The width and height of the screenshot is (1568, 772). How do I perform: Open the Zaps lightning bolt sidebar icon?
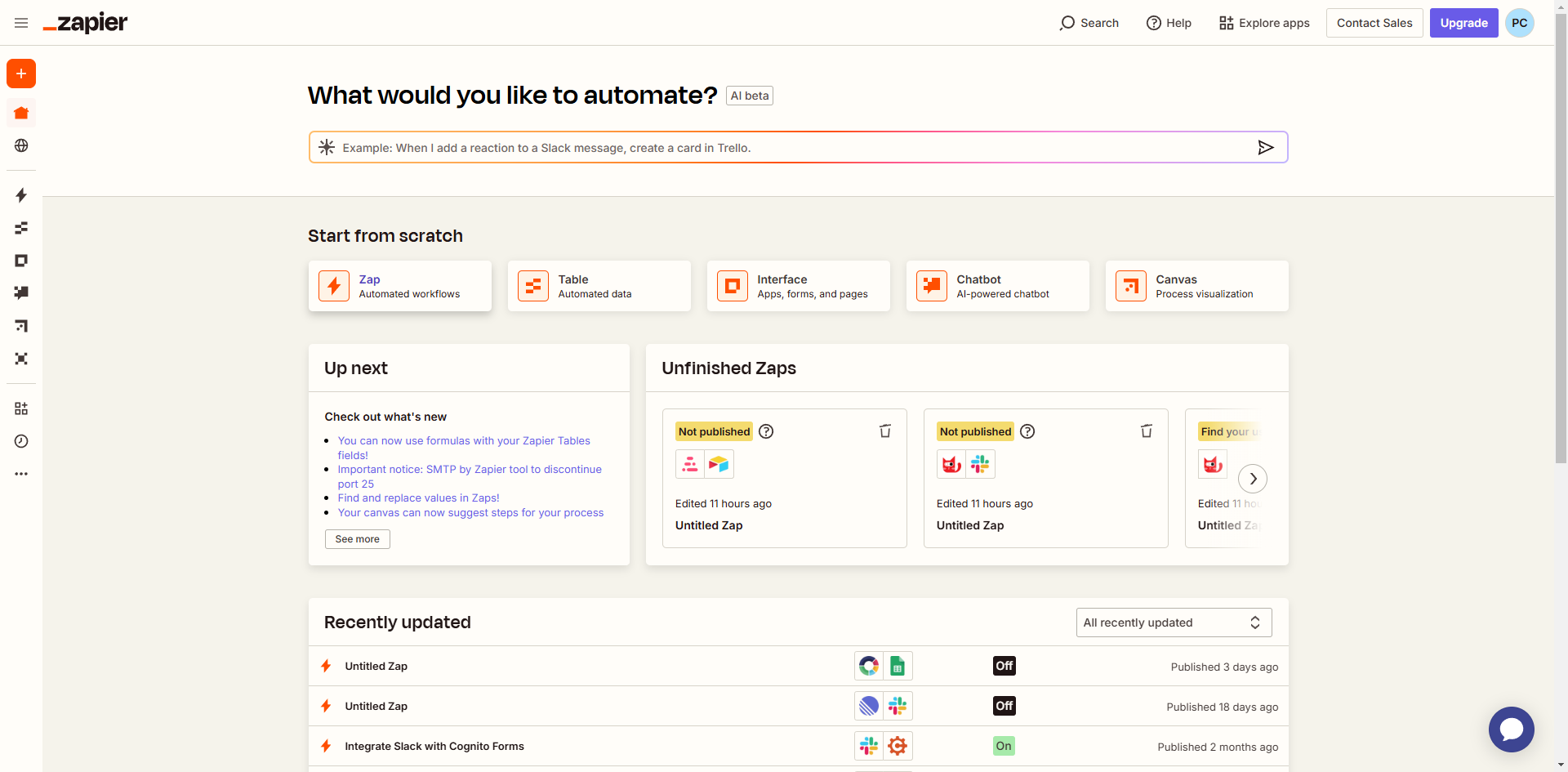click(21, 195)
